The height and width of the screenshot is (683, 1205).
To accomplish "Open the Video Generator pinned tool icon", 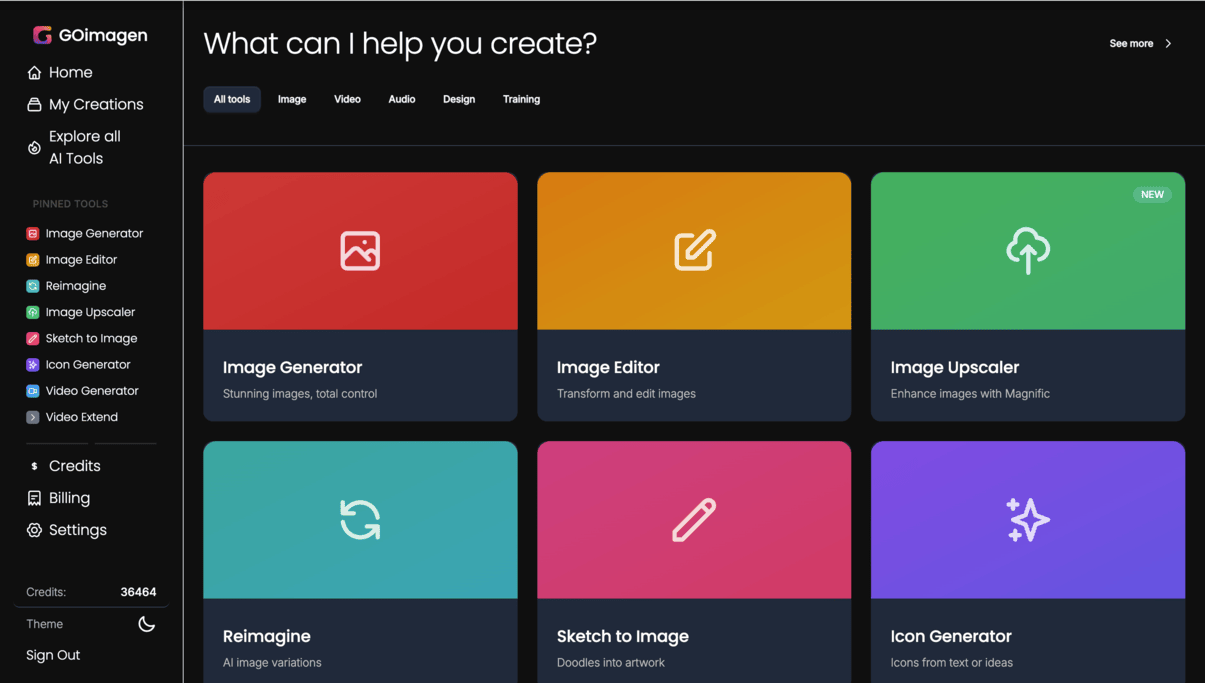I will coord(33,391).
